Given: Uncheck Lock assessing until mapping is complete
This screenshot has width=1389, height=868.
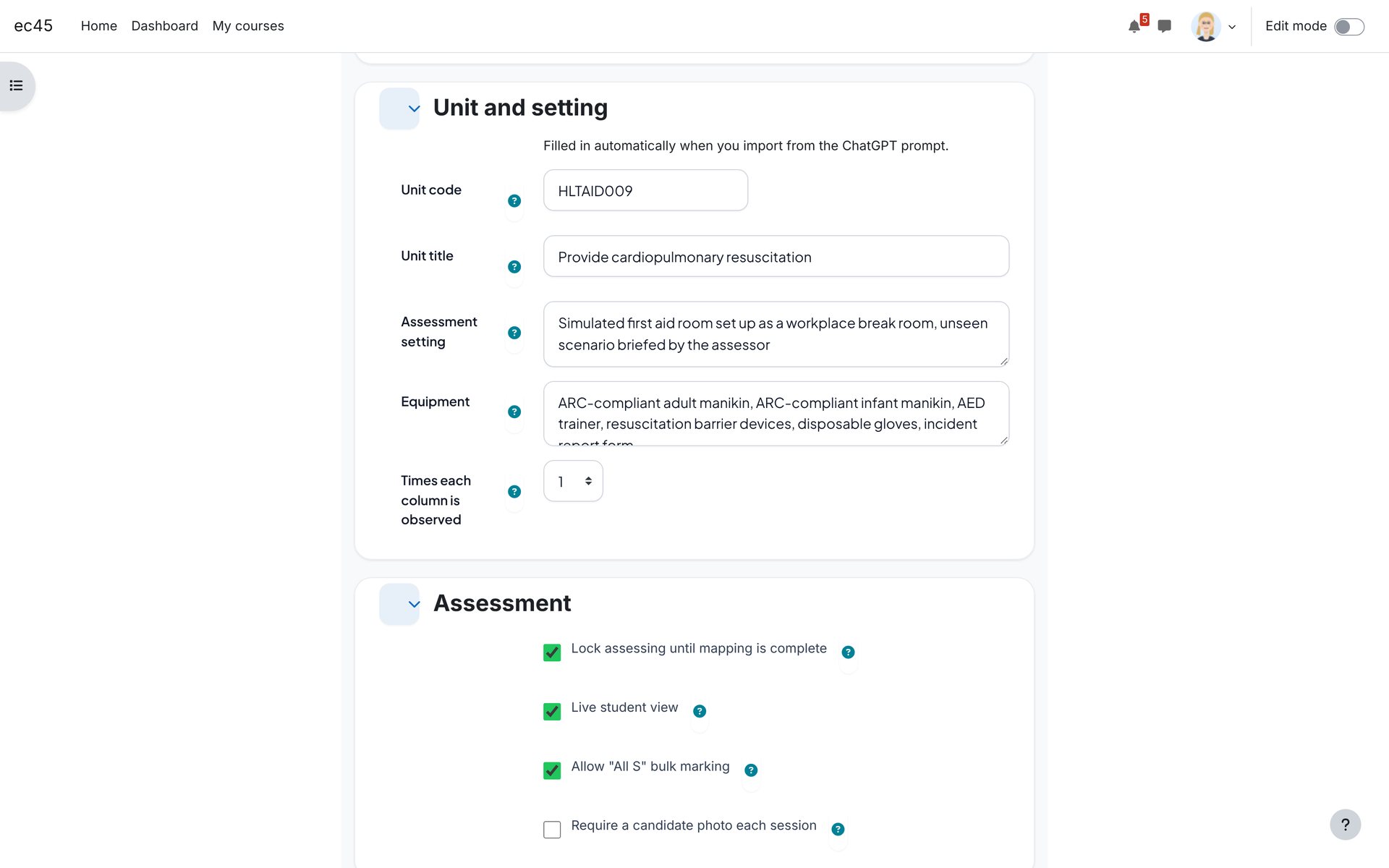Looking at the screenshot, I should [552, 652].
